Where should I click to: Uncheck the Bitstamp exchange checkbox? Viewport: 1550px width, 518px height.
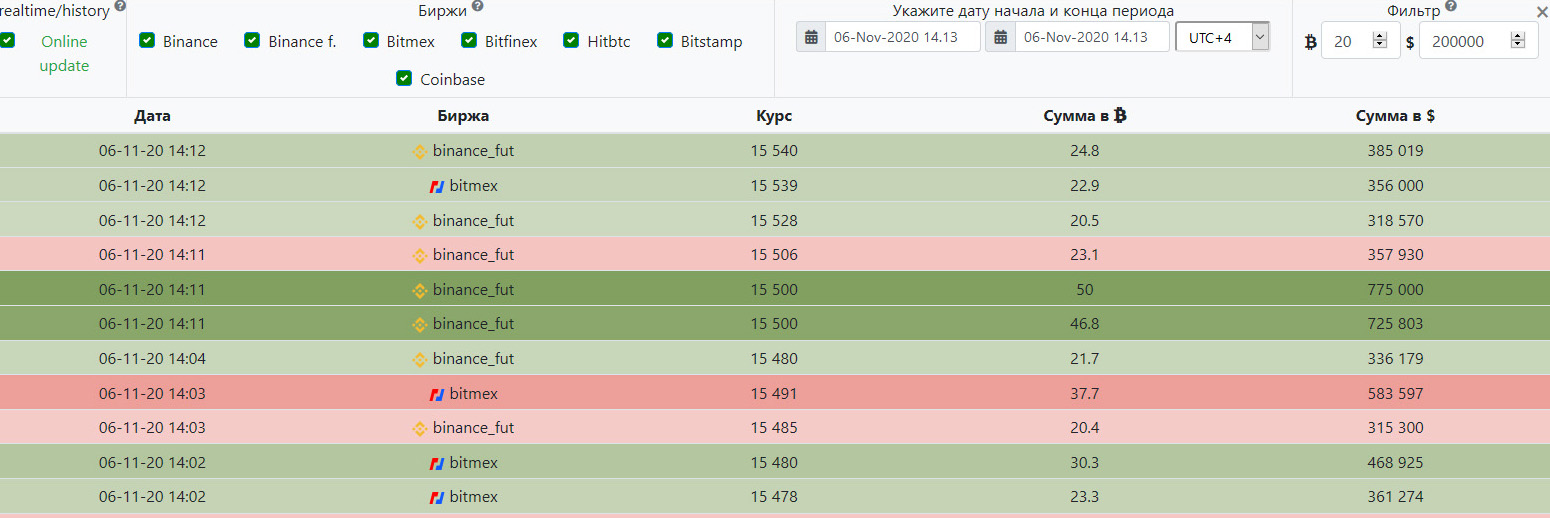pos(665,41)
